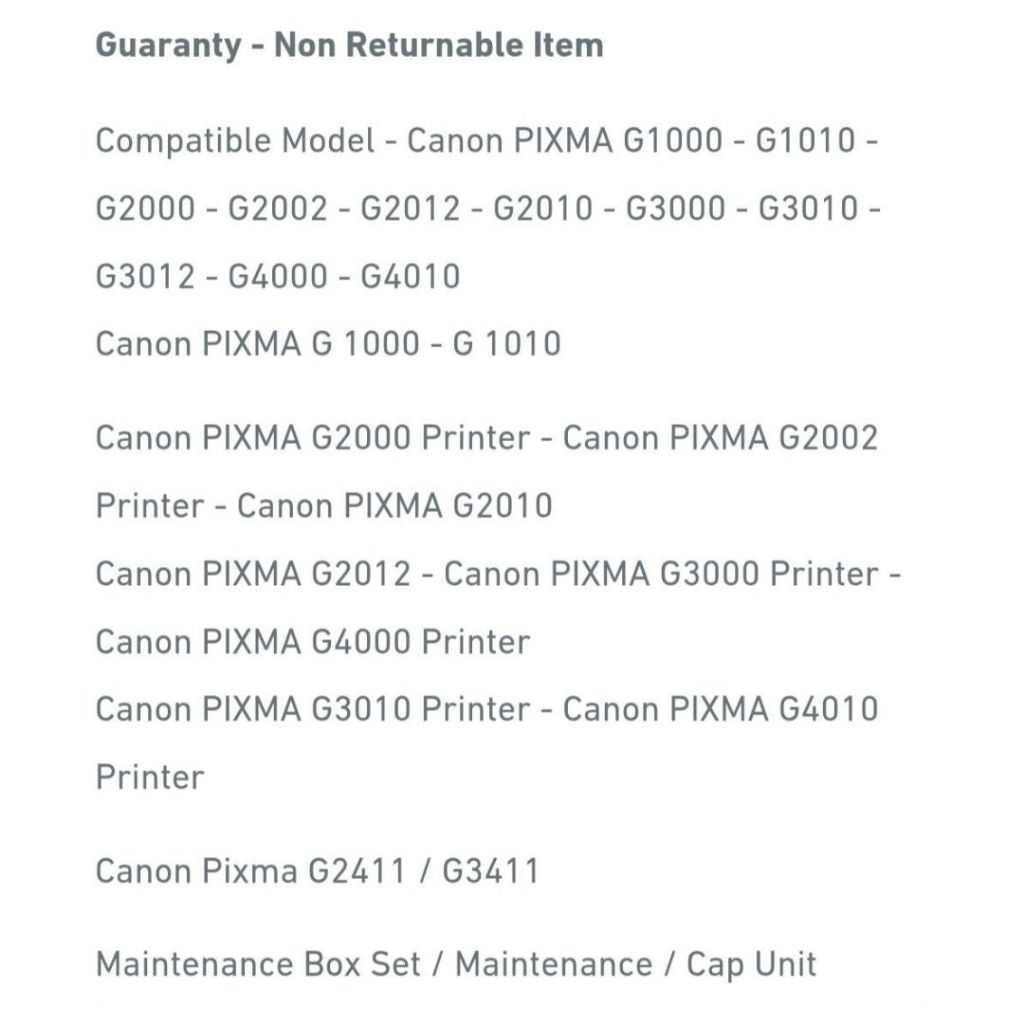
Task: Click the standalone word 'Printer' below G4010
Action: tap(150, 777)
